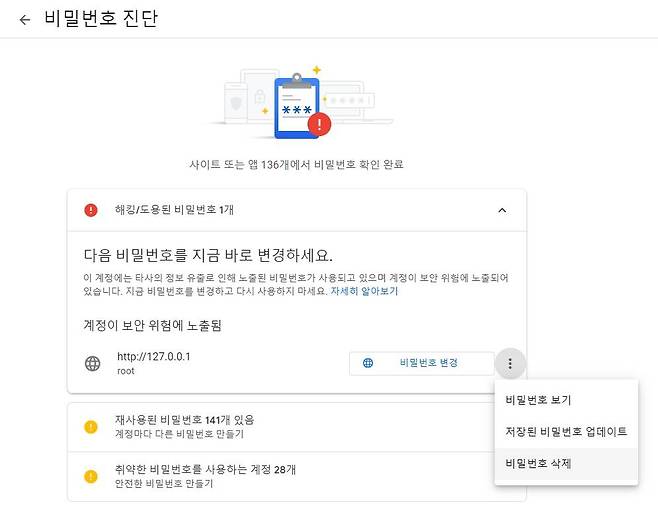Viewport: 658px width, 517px height.
Task: Click the http://127.0.0.1 site address
Action: point(153,356)
